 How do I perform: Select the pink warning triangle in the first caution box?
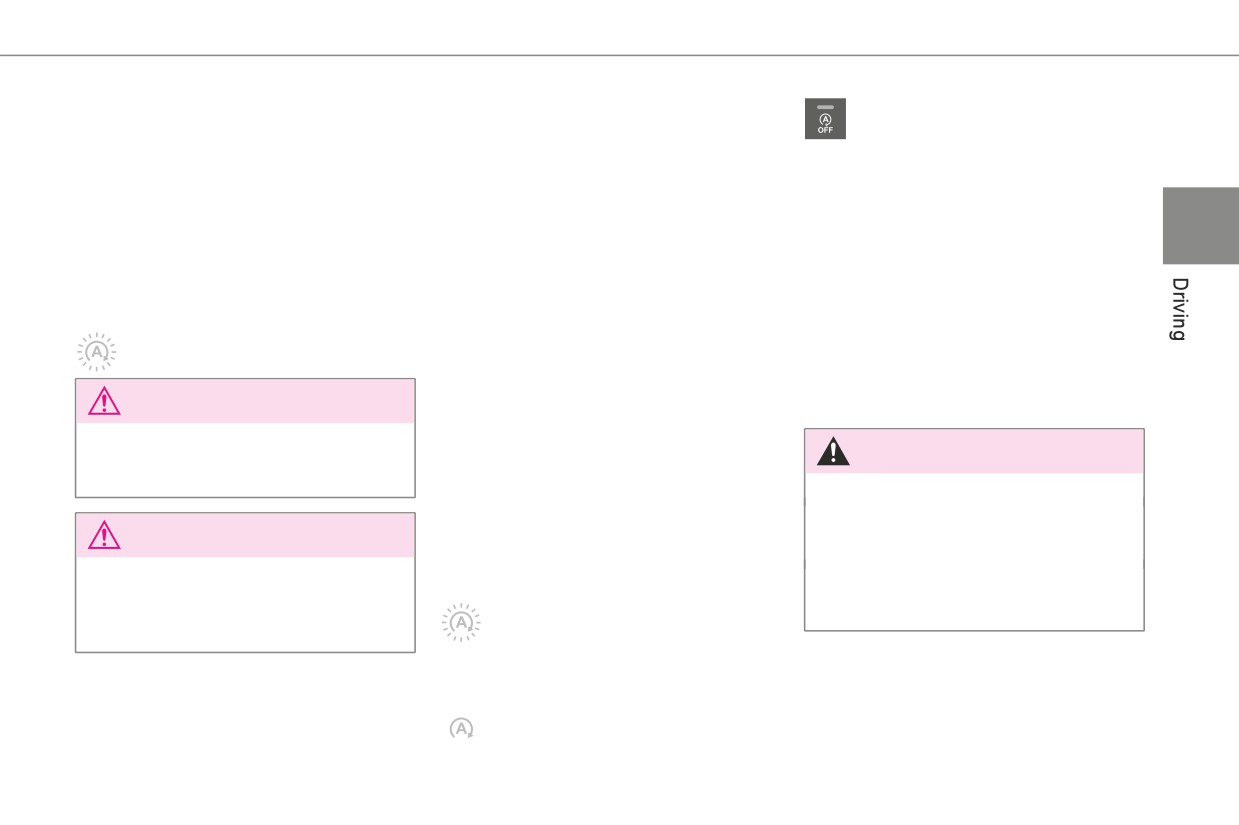104,402
